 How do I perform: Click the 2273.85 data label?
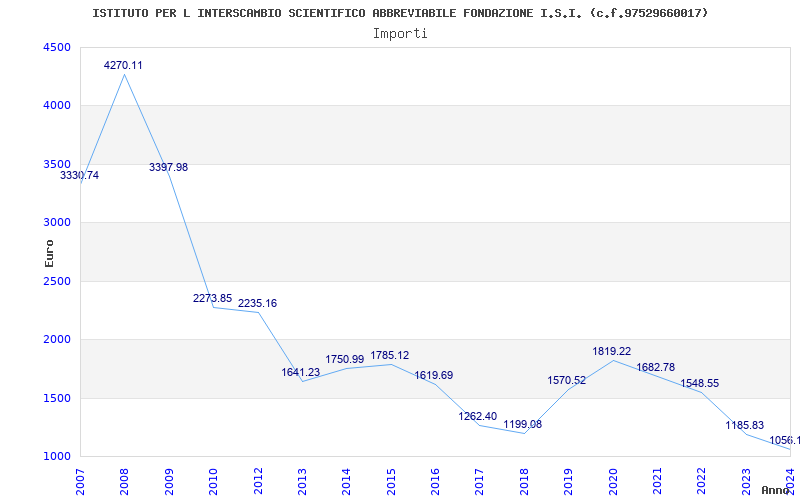click(x=212, y=298)
